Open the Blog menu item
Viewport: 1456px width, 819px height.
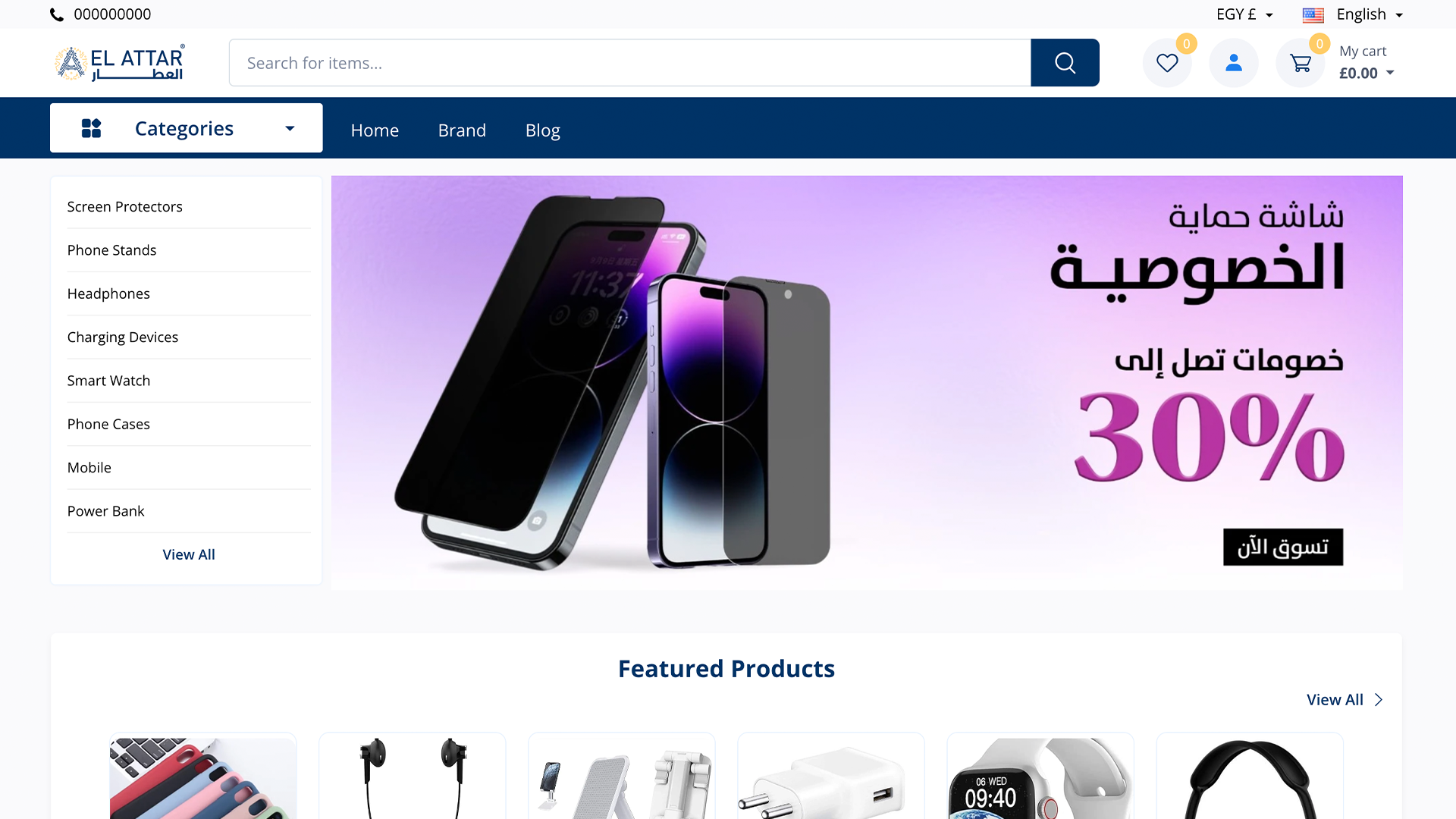point(543,130)
